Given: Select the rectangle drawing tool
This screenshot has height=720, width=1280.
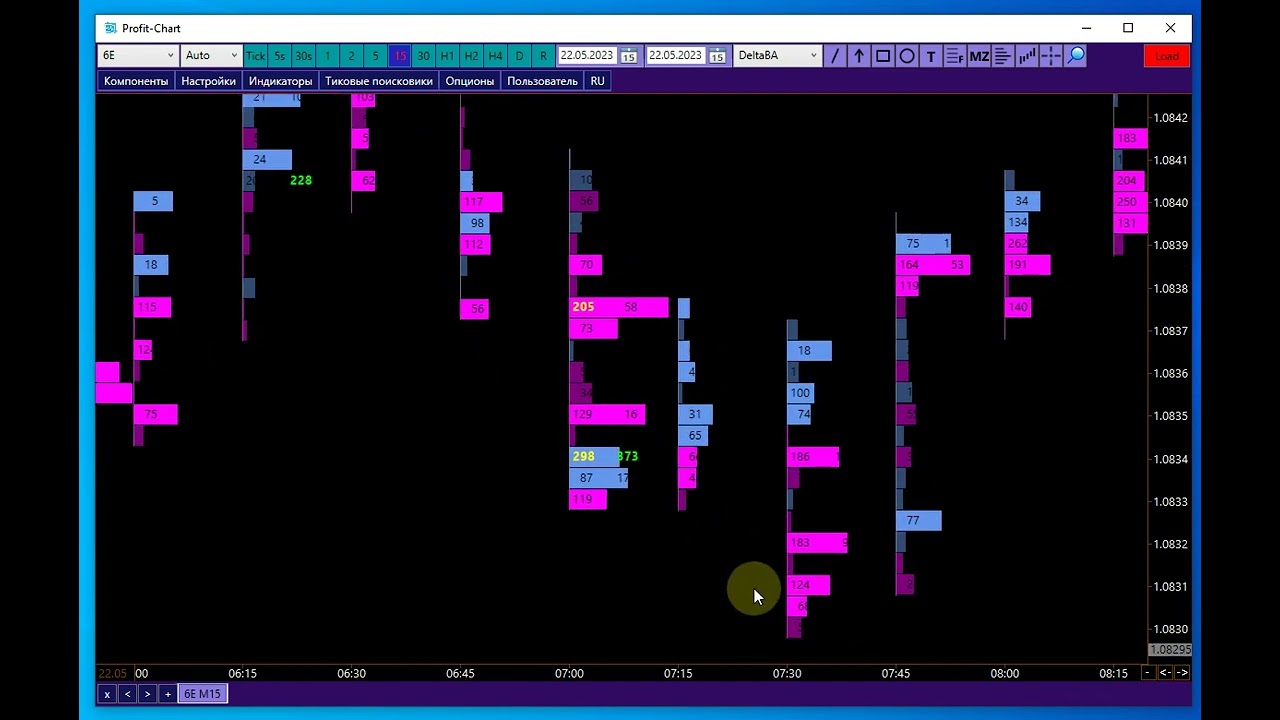Looking at the screenshot, I should pos(882,56).
